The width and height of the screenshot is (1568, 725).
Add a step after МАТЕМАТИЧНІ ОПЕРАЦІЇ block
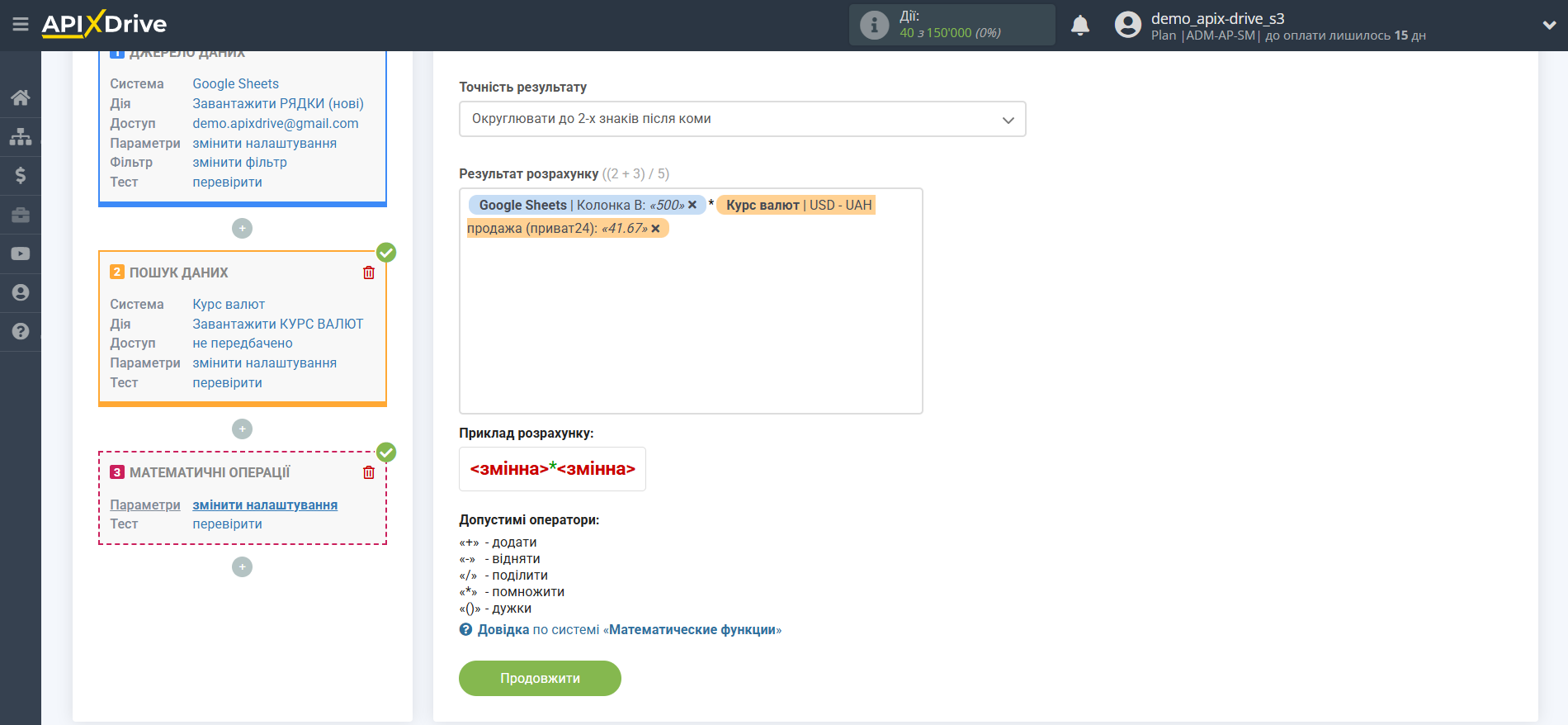pyautogui.click(x=242, y=567)
